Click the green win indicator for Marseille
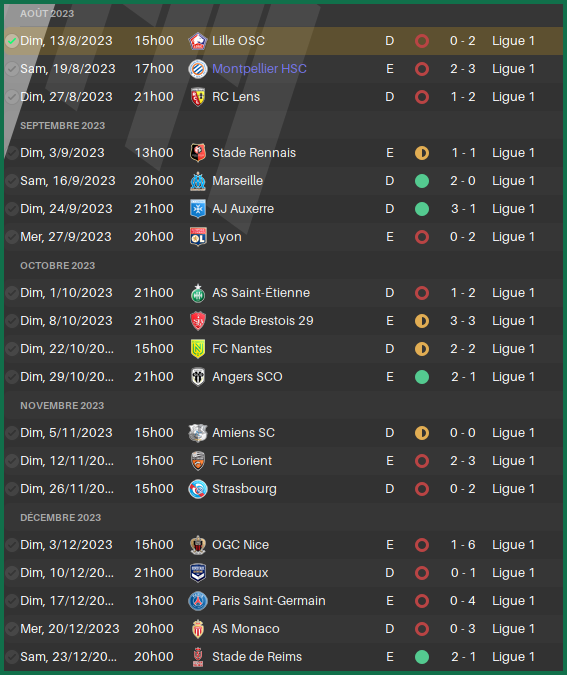The width and height of the screenshot is (567, 675). coord(422,181)
